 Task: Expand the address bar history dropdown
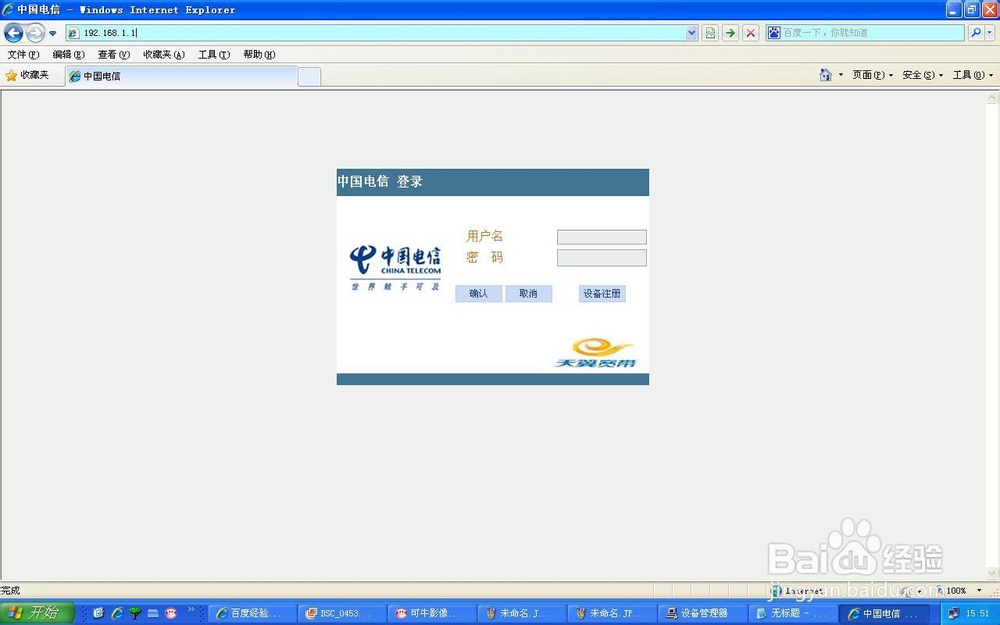point(692,33)
